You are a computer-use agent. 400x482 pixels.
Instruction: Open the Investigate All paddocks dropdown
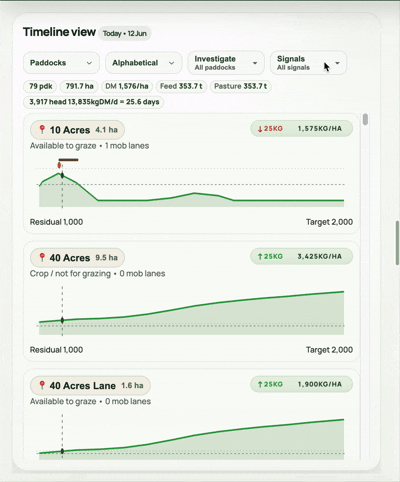pos(226,63)
